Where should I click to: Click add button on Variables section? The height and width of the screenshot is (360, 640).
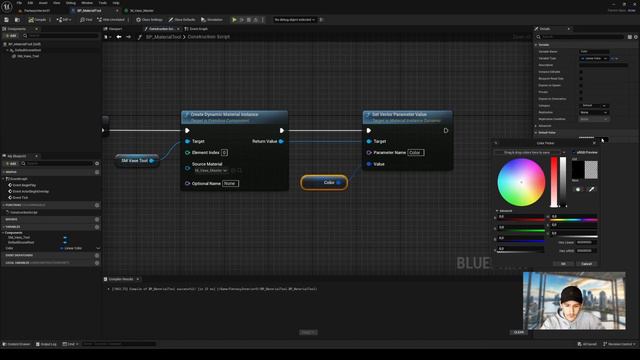(x=97, y=227)
